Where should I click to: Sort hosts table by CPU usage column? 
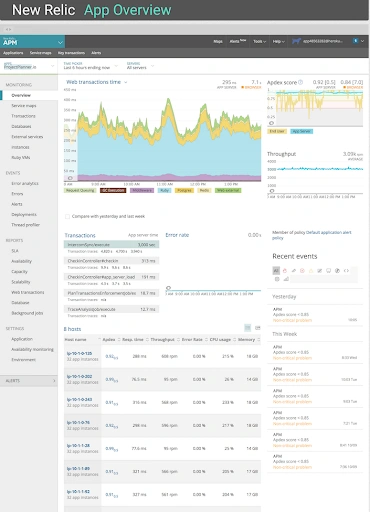tap(222, 339)
